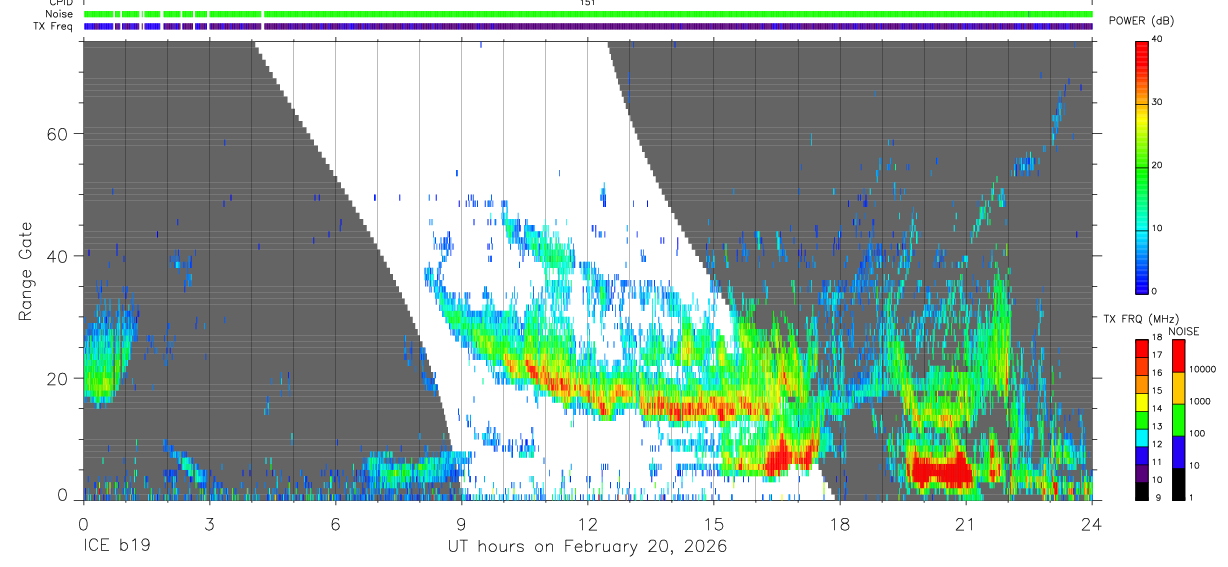The height and width of the screenshot is (567, 1228).
Task: Click the 10000 tick of the NOISE legend
Action: [x=1201, y=369]
